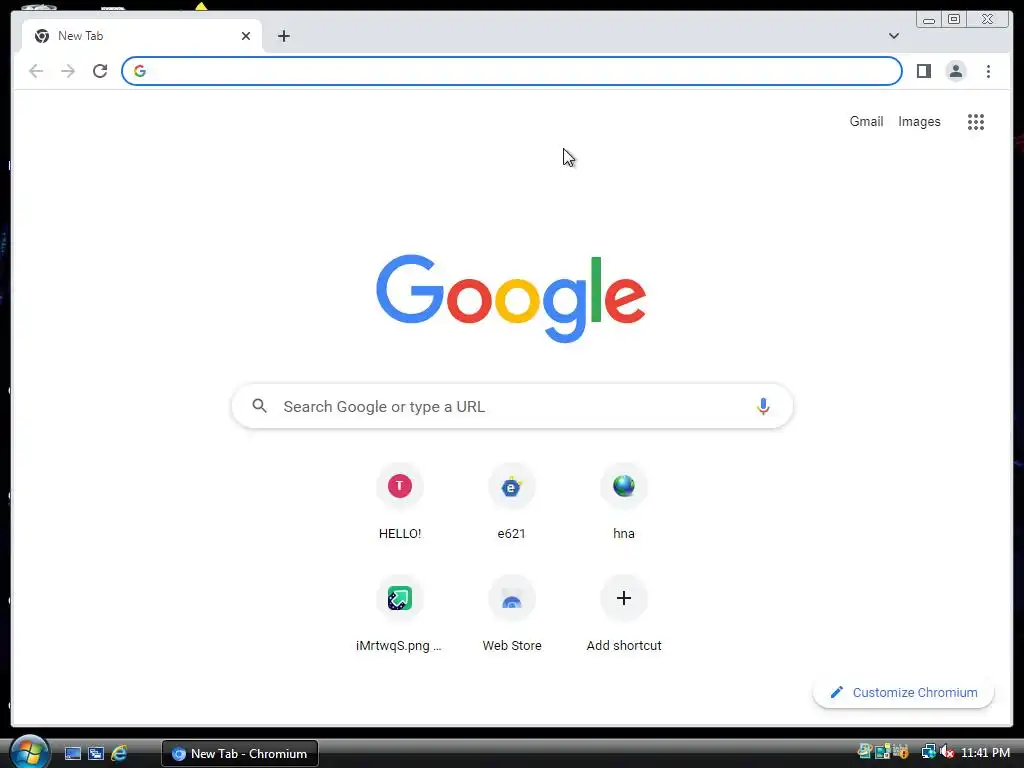
Task: Click the Google logo
Action: tap(511, 298)
